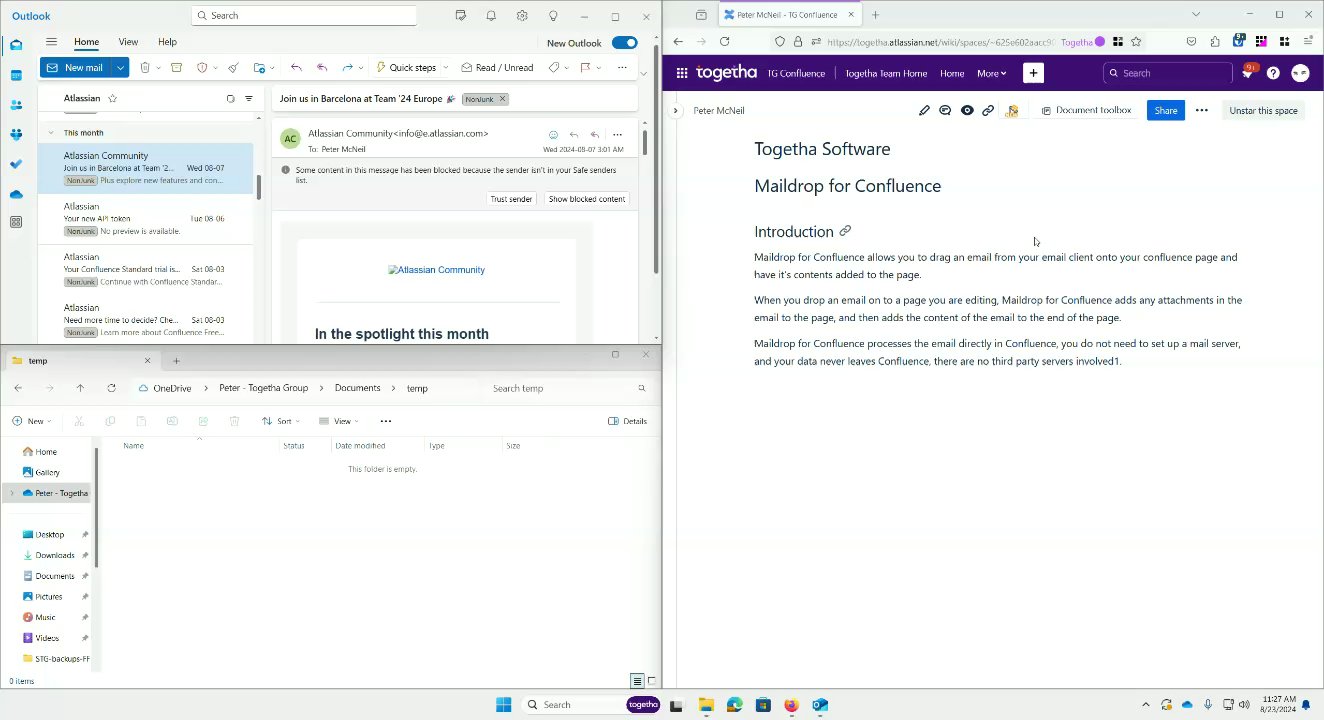Toggle Outlook navigation pane hamburger
The height and width of the screenshot is (720, 1324).
tap(51, 42)
